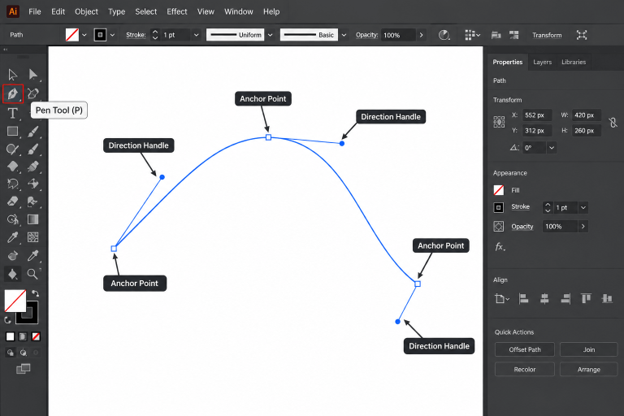Reset to default fill and stroke
This screenshot has width=624, height=416.
(x=8, y=320)
